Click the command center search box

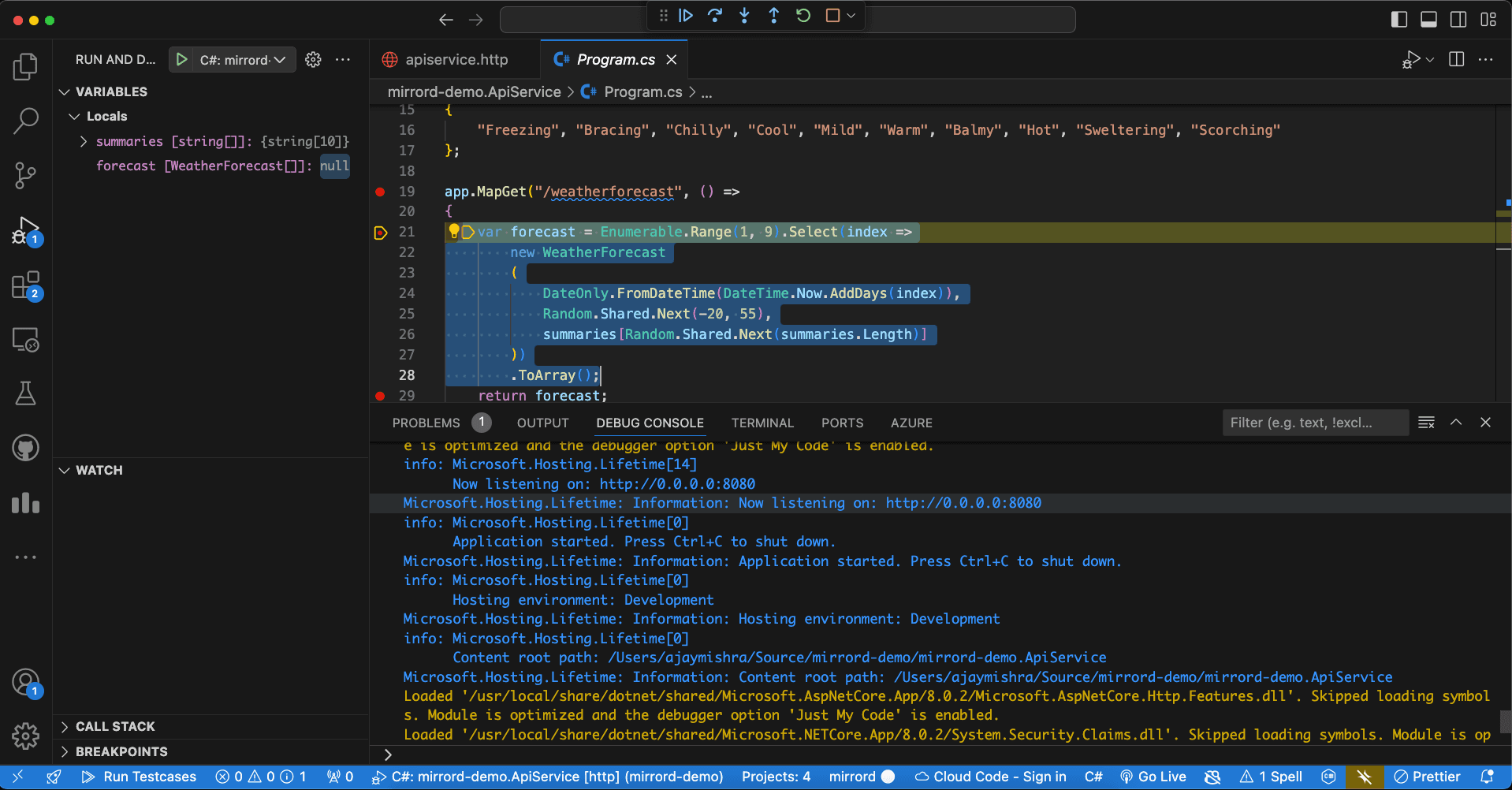788,20
